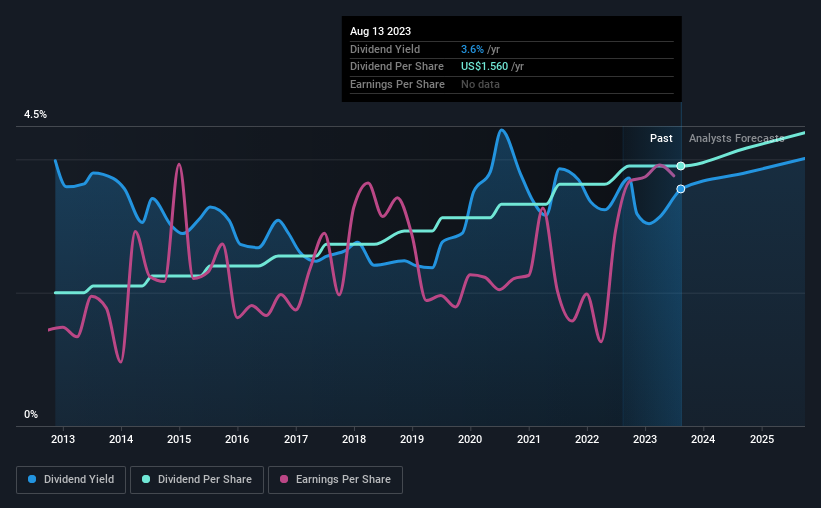This screenshot has width=821, height=508.
Task: Toggle the Dividend Yield legend button
Action: [71, 480]
